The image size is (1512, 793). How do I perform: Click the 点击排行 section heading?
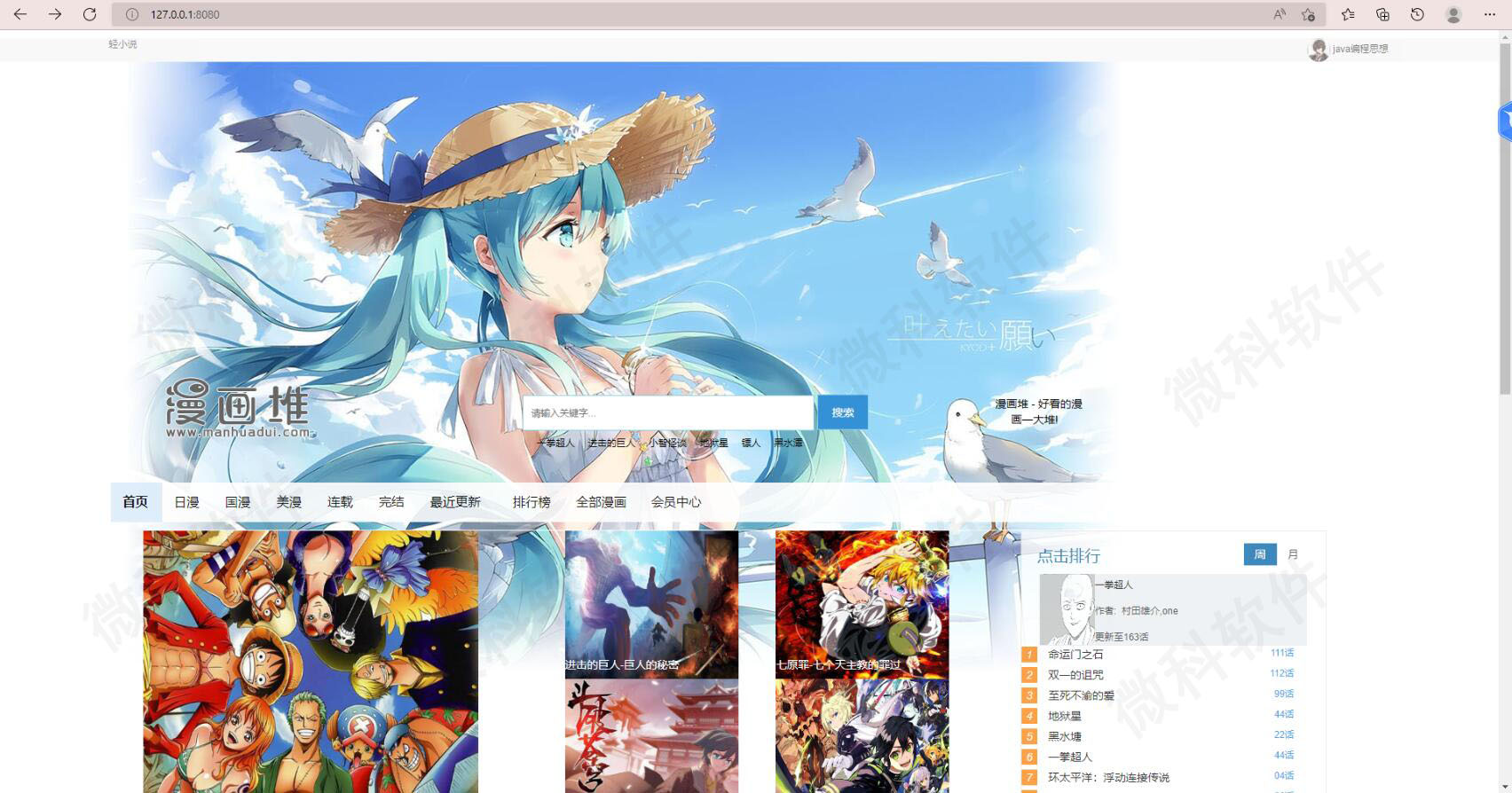pyautogui.click(x=1068, y=556)
